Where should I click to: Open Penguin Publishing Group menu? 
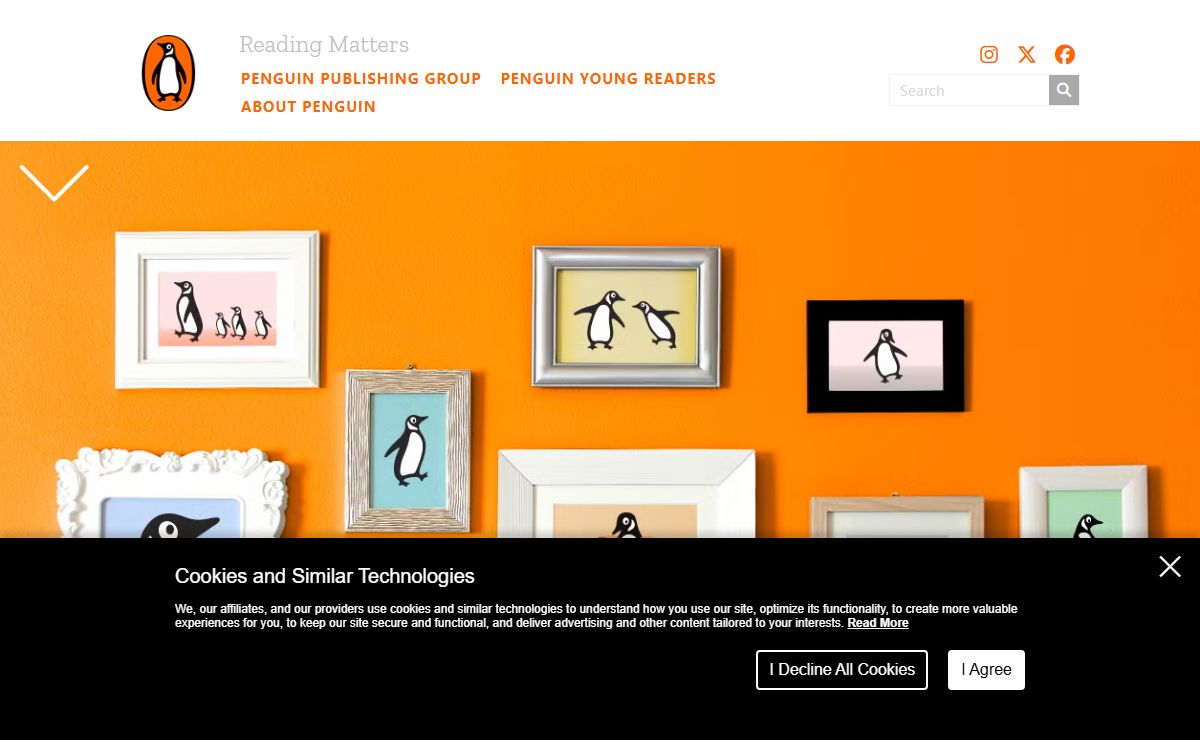click(x=361, y=78)
